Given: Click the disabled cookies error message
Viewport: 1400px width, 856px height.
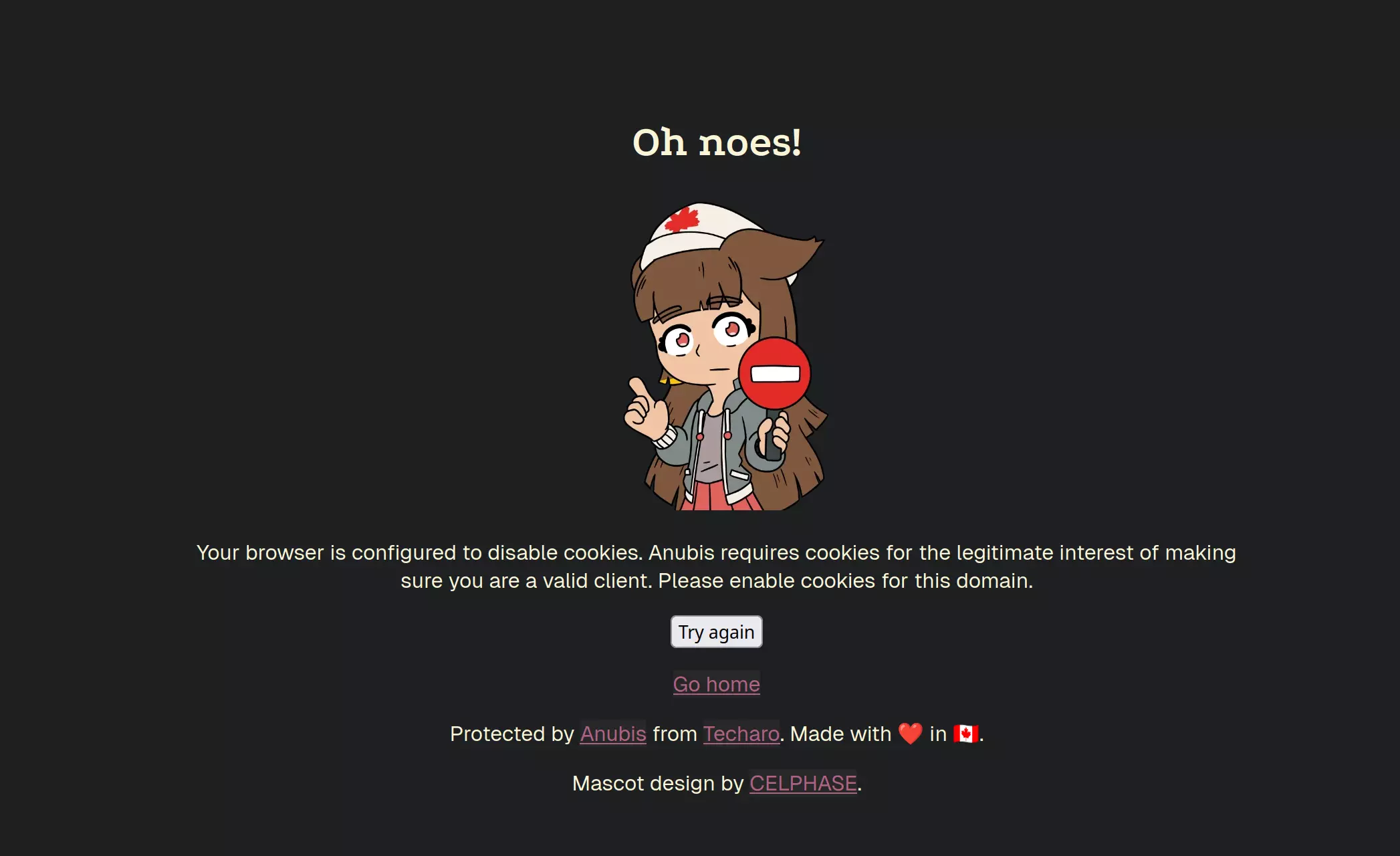Looking at the screenshot, I should click(x=716, y=566).
